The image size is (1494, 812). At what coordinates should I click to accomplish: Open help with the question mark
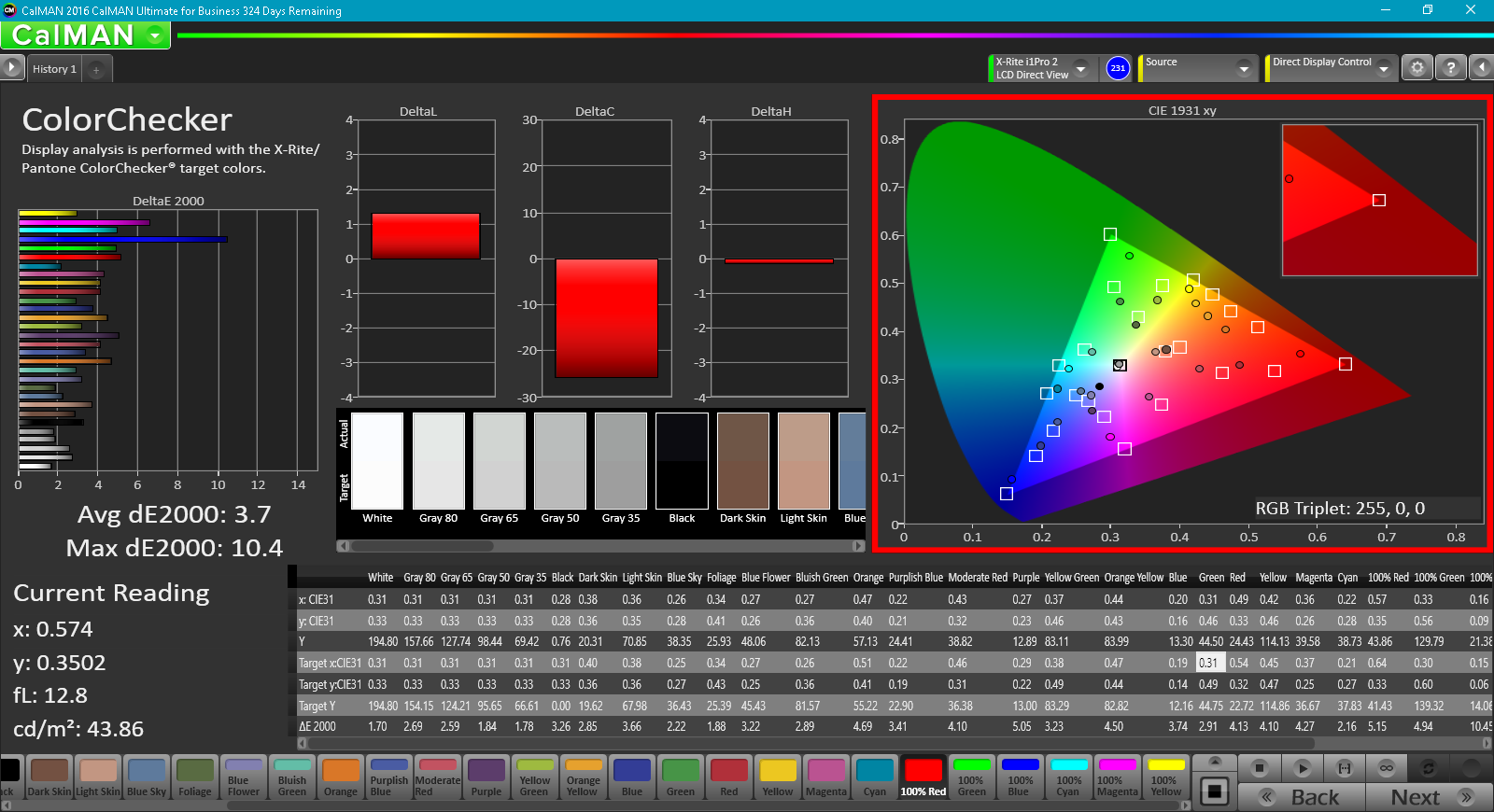pos(1450,68)
